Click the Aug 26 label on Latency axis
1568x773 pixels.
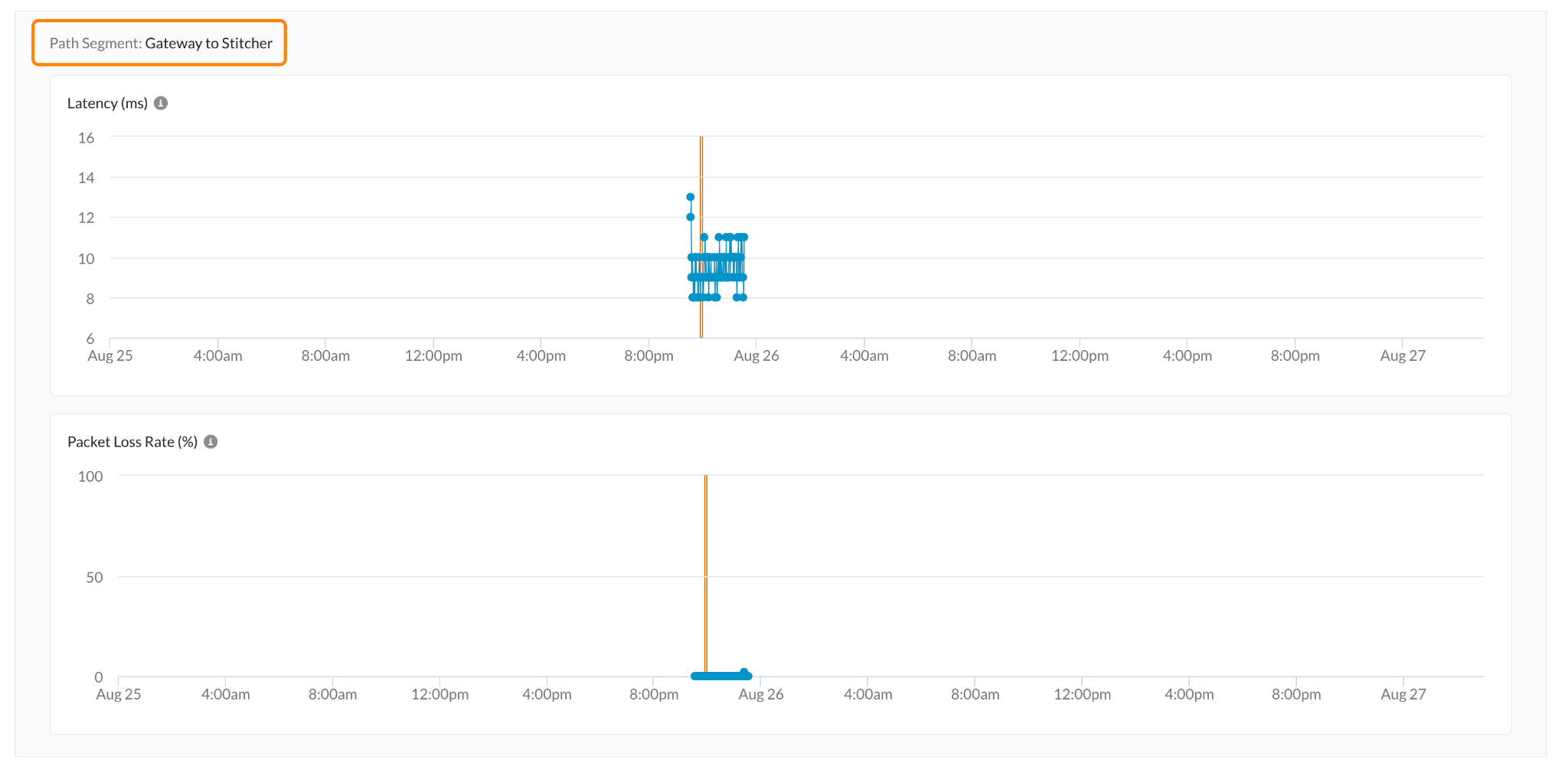(756, 355)
